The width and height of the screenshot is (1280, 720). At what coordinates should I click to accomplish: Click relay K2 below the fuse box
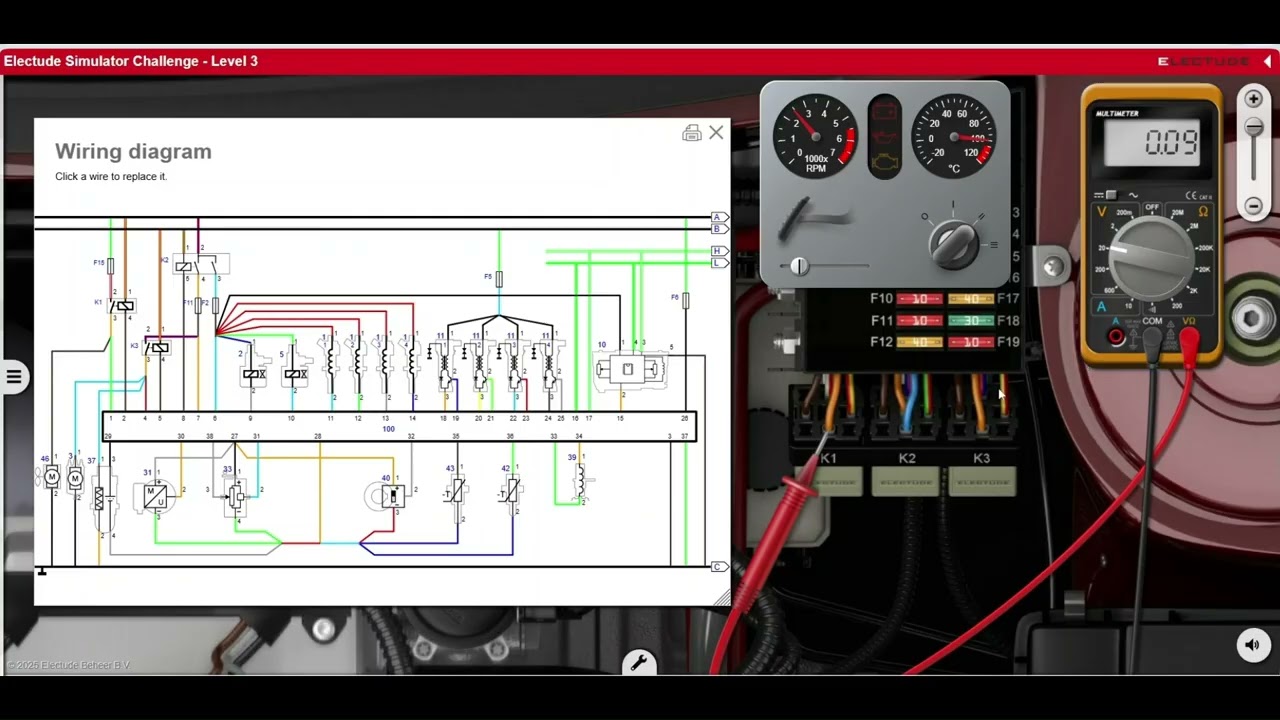tap(907, 480)
